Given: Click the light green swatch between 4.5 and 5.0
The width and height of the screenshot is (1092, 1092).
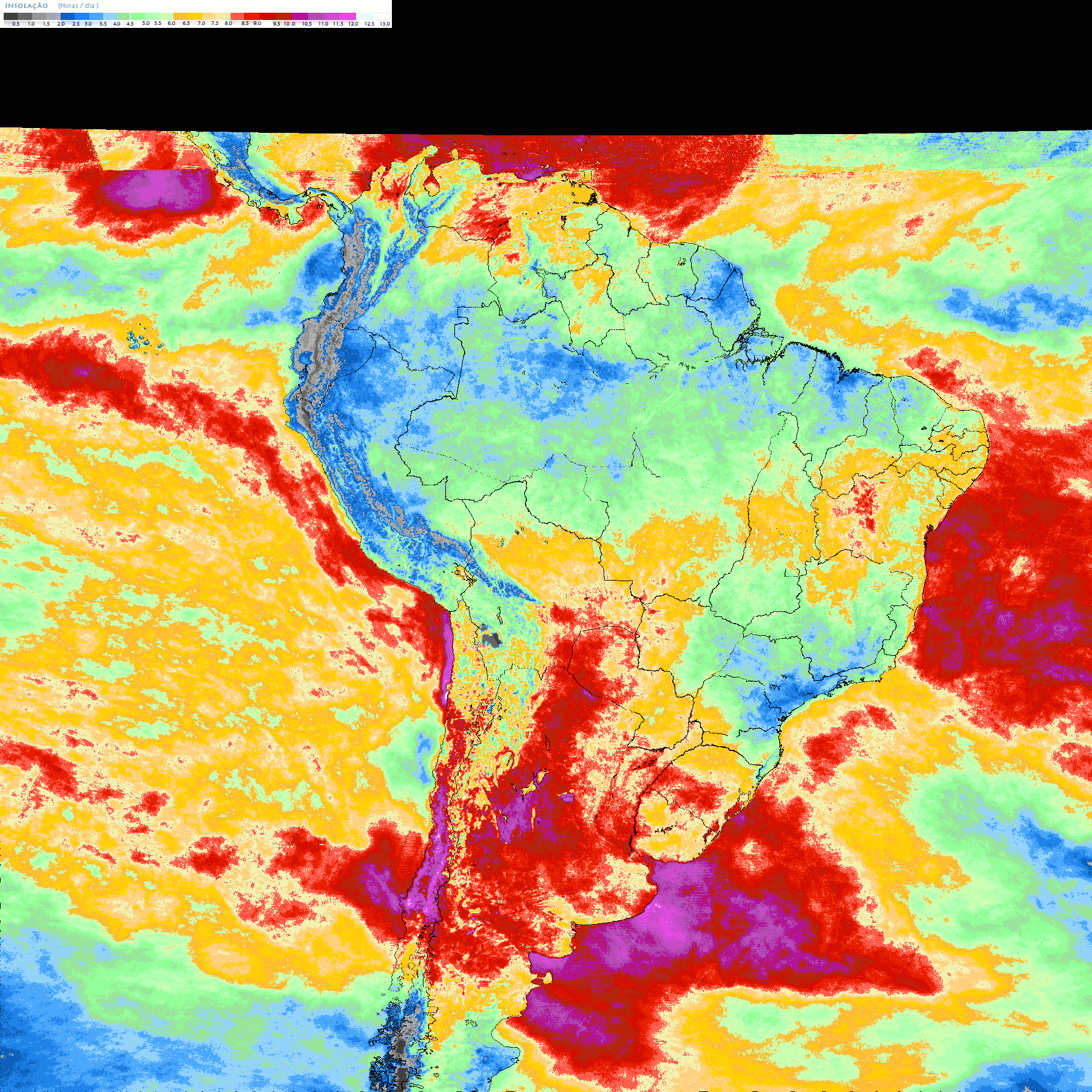Looking at the screenshot, I should coord(138,16).
